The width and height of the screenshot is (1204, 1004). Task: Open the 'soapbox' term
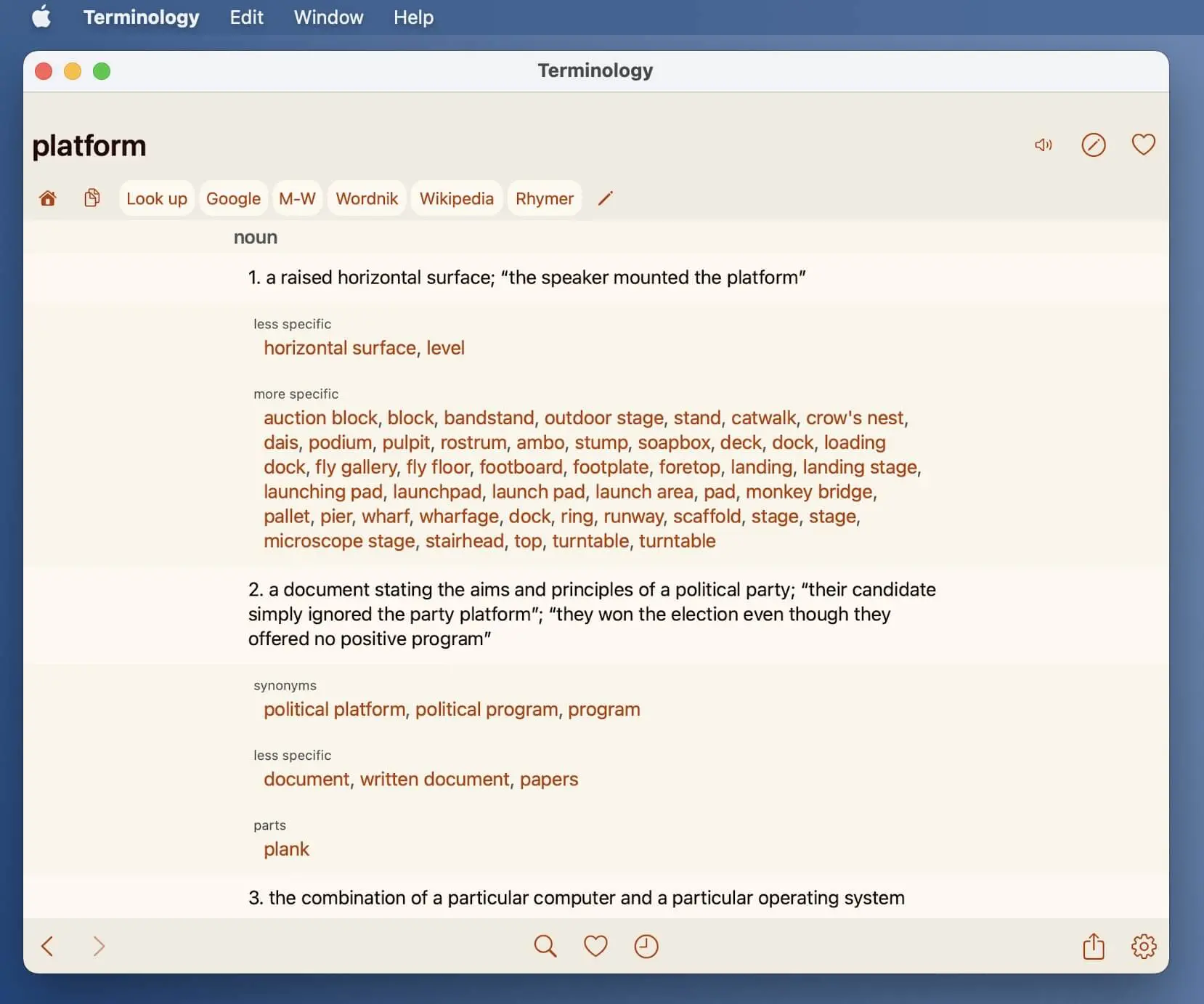(x=674, y=442)
